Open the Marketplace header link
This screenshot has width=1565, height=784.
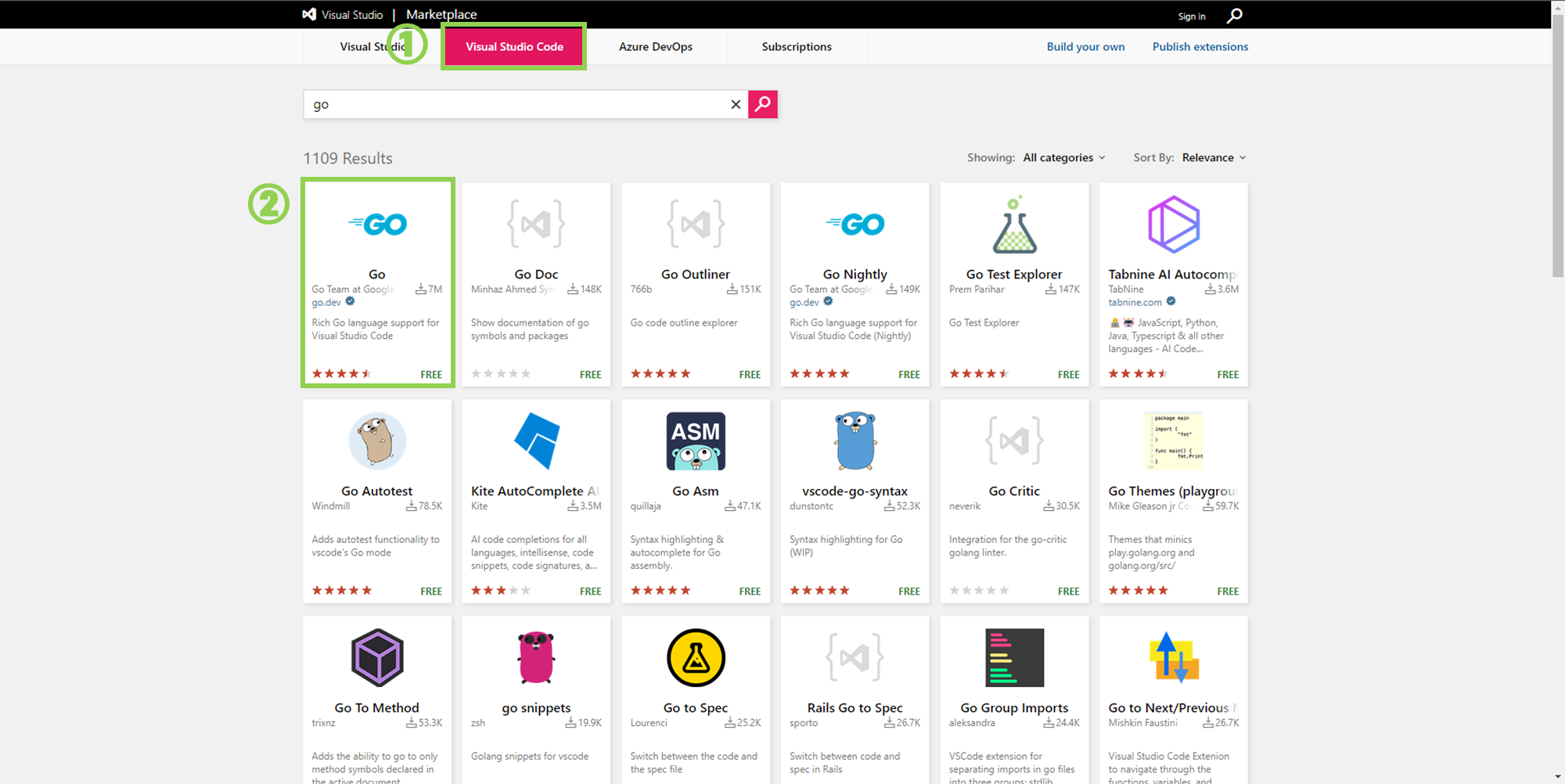[x=441, y=15]
